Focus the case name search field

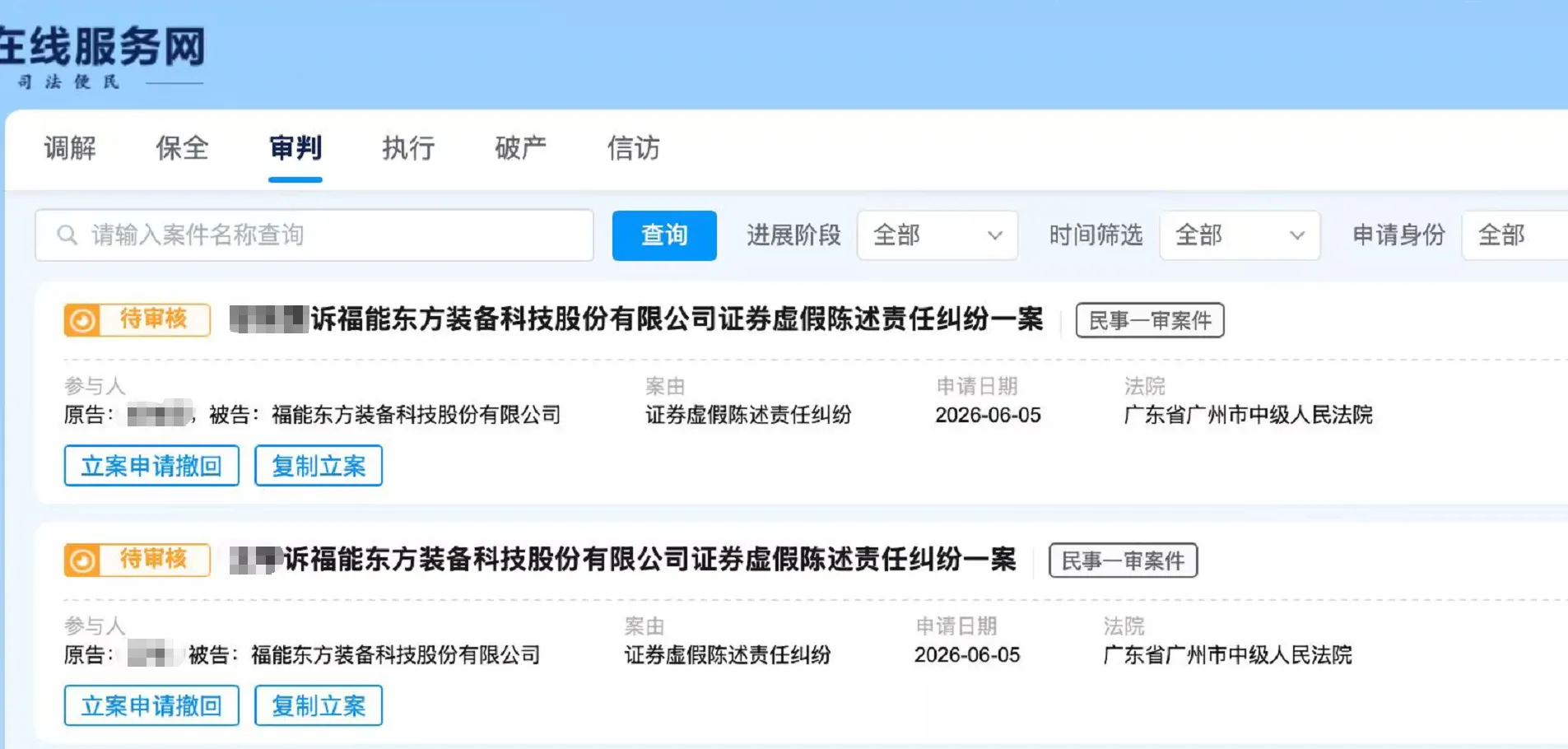[x=314, y=235]
